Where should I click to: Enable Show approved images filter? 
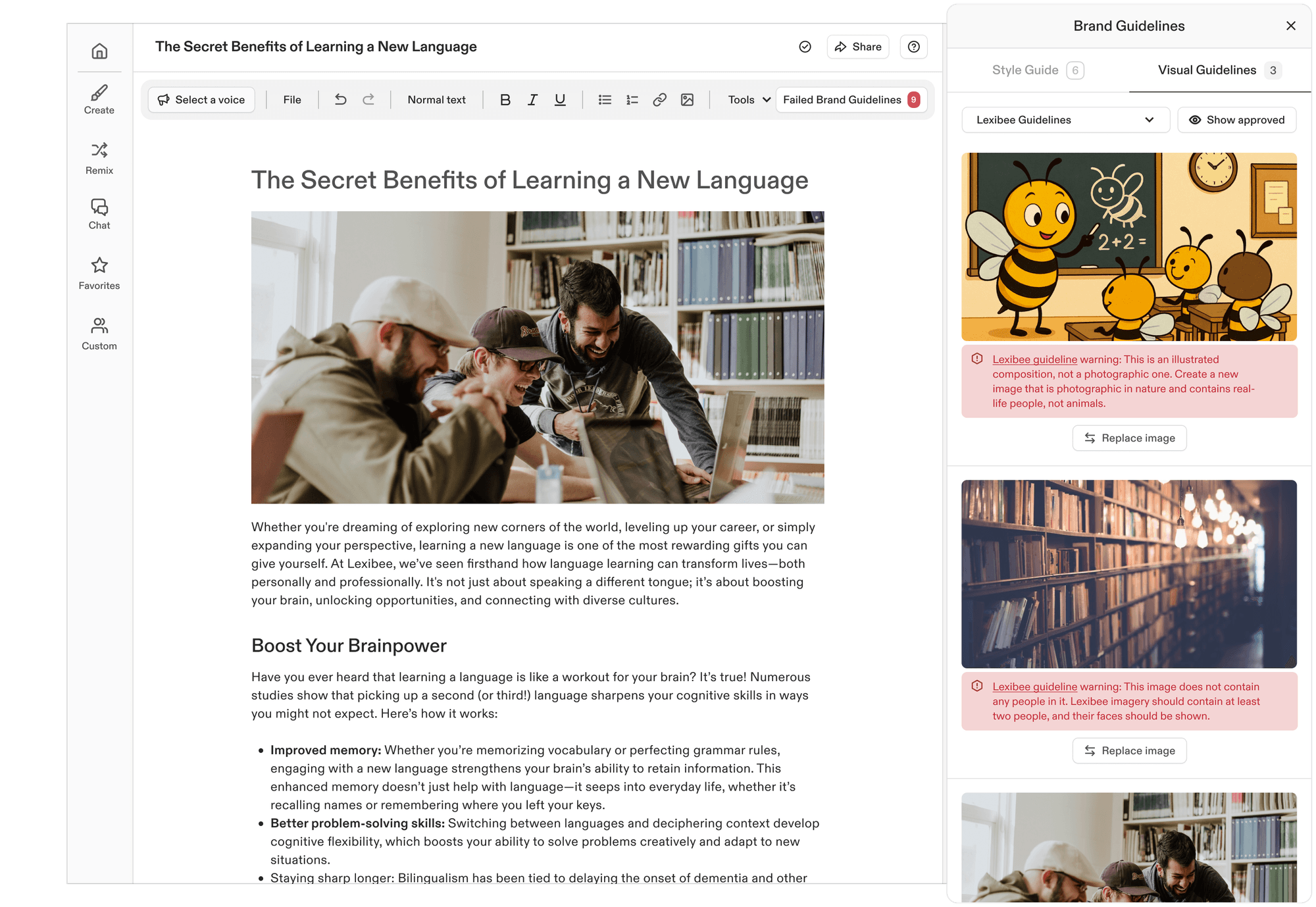[1237, 120]
